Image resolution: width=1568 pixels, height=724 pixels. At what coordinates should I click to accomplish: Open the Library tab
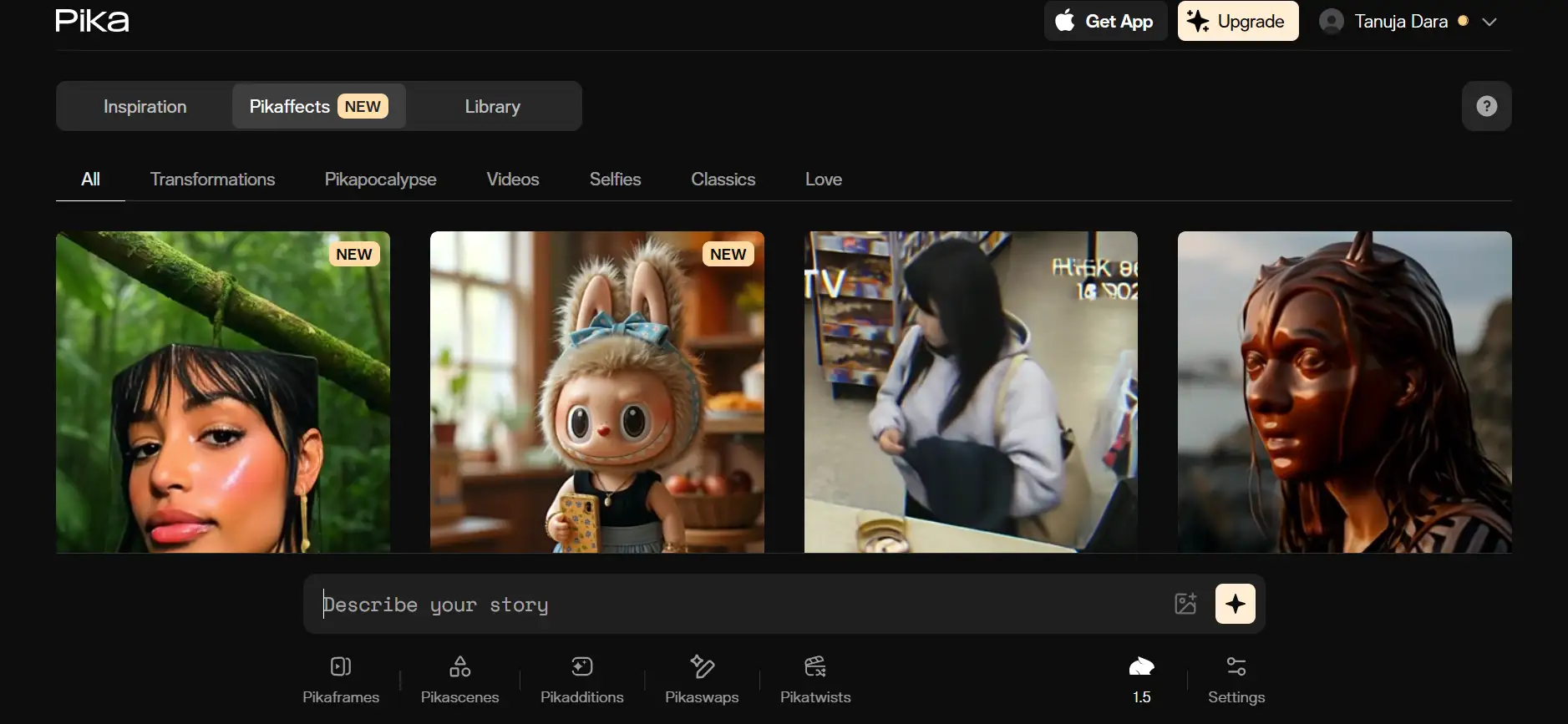pyautogui.click(x=492, y=106)
